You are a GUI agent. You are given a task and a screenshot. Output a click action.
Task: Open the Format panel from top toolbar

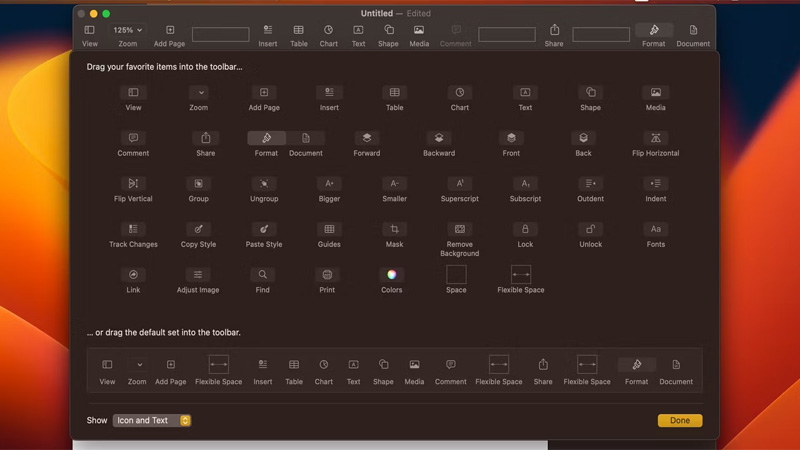click(654, 31)
